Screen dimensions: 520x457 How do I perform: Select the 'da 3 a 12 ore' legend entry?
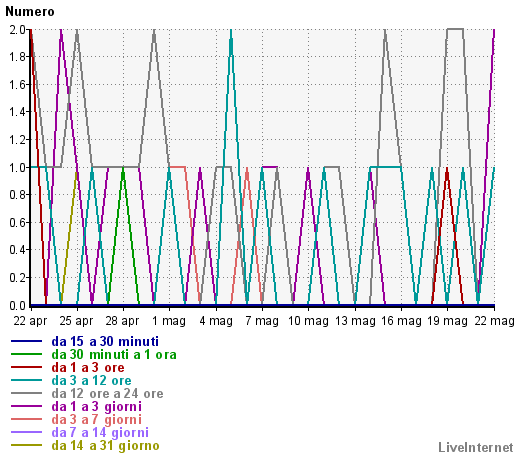(x=91, y=380)
